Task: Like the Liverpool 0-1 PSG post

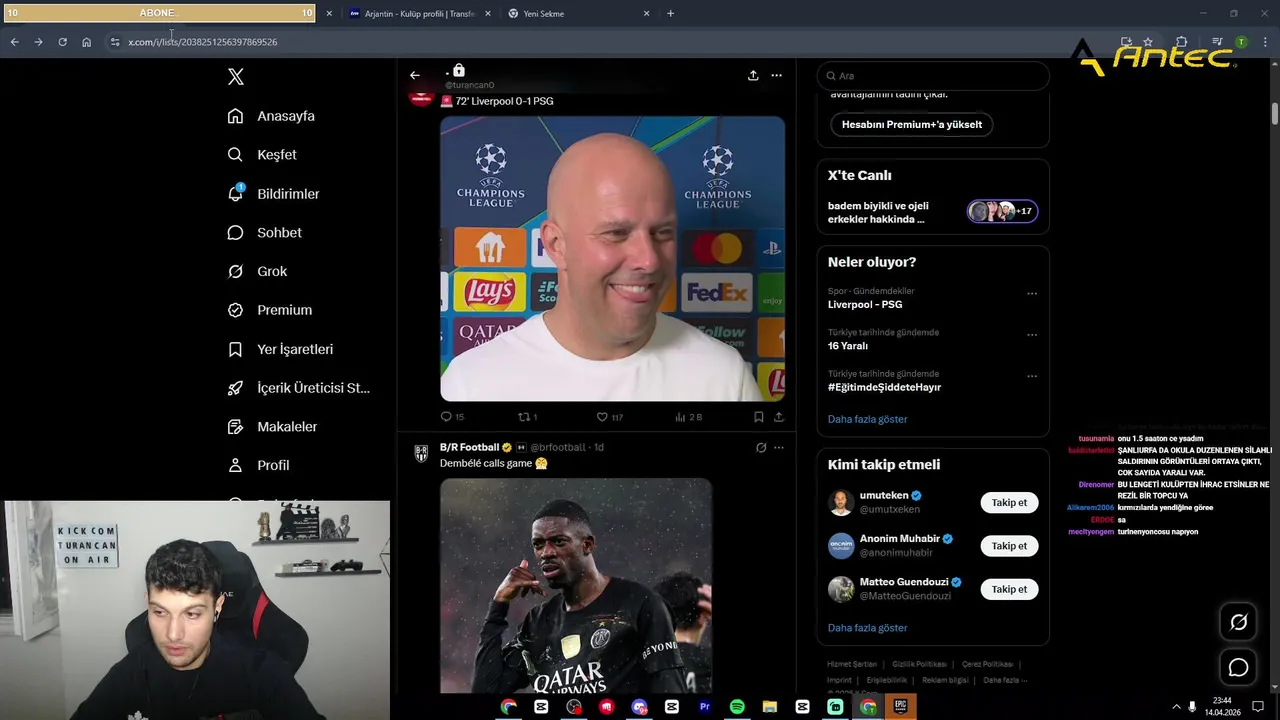Action: coord(609,417)
